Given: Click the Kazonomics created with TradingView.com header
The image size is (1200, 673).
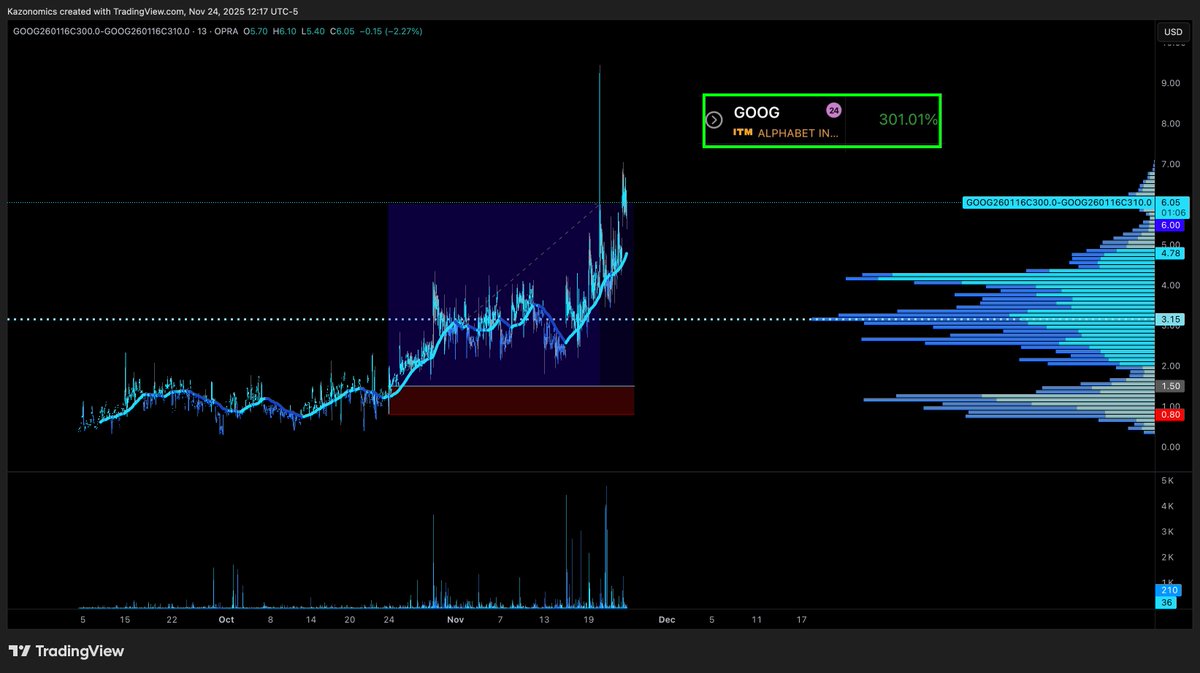Looking at the screenshot, I should [153, 11].
